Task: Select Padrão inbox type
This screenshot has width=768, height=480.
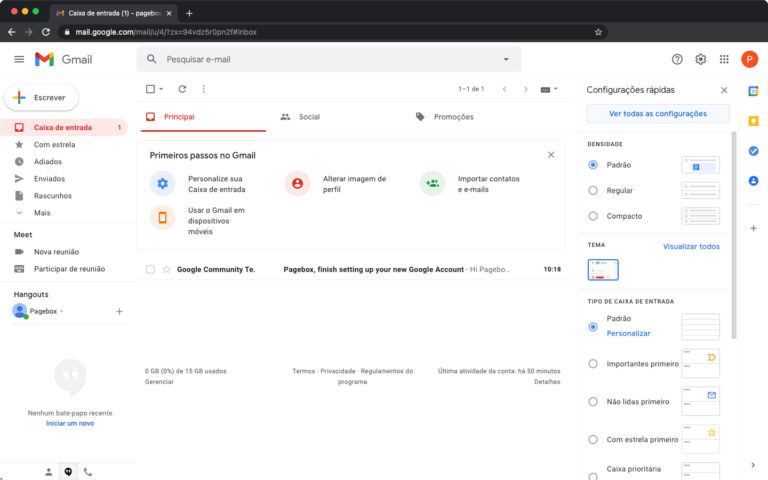Action: 593,327
